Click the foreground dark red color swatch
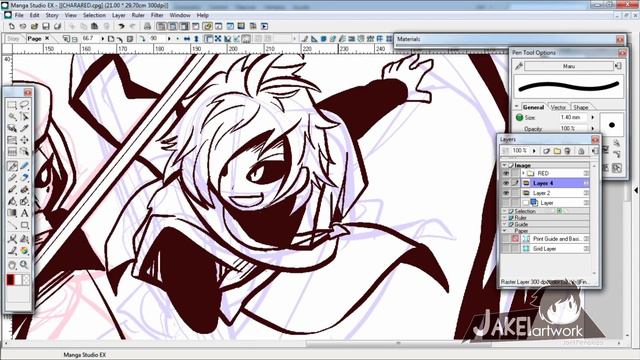The image size is (640, 360). pos(10,280)
